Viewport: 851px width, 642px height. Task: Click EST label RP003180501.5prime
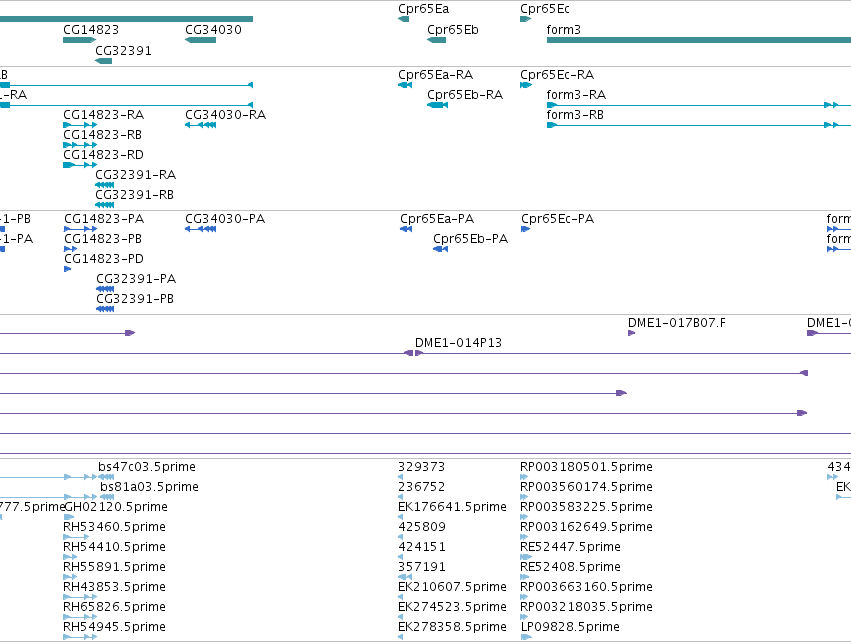pyautogui.click(x=586, y=467)
